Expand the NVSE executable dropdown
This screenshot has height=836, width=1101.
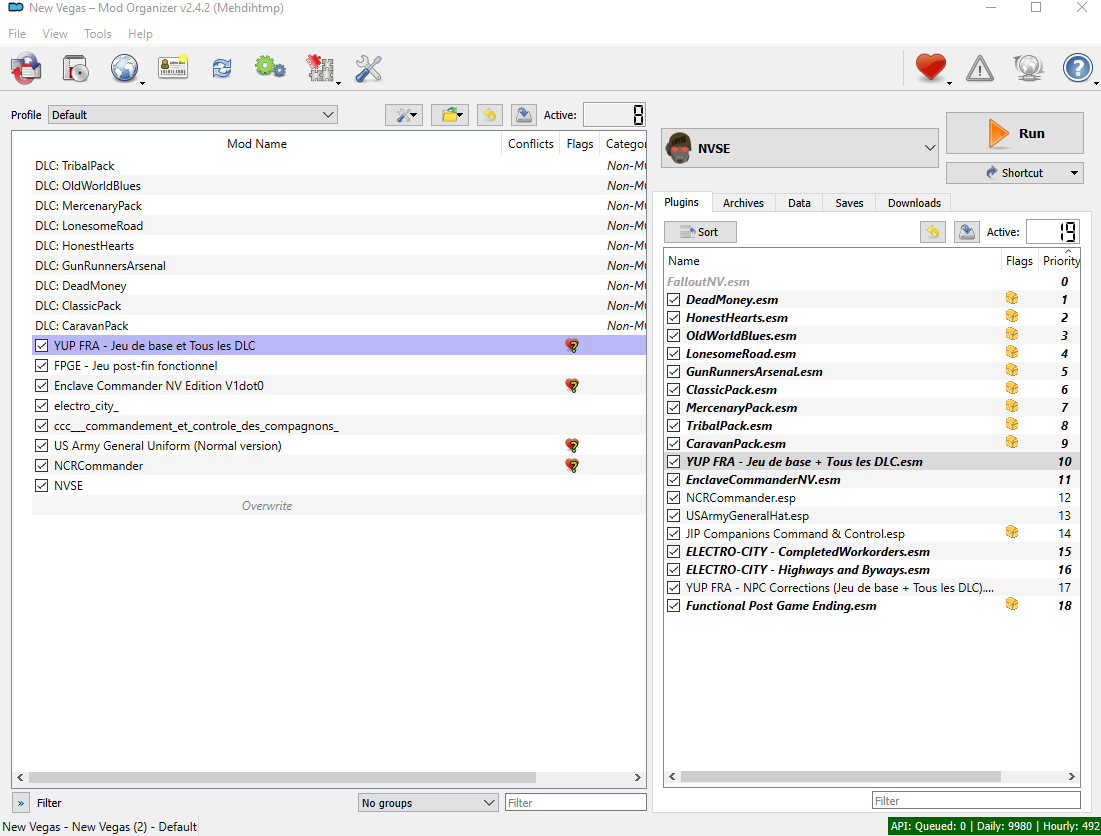pyautogui.click(x=800, y=148)
